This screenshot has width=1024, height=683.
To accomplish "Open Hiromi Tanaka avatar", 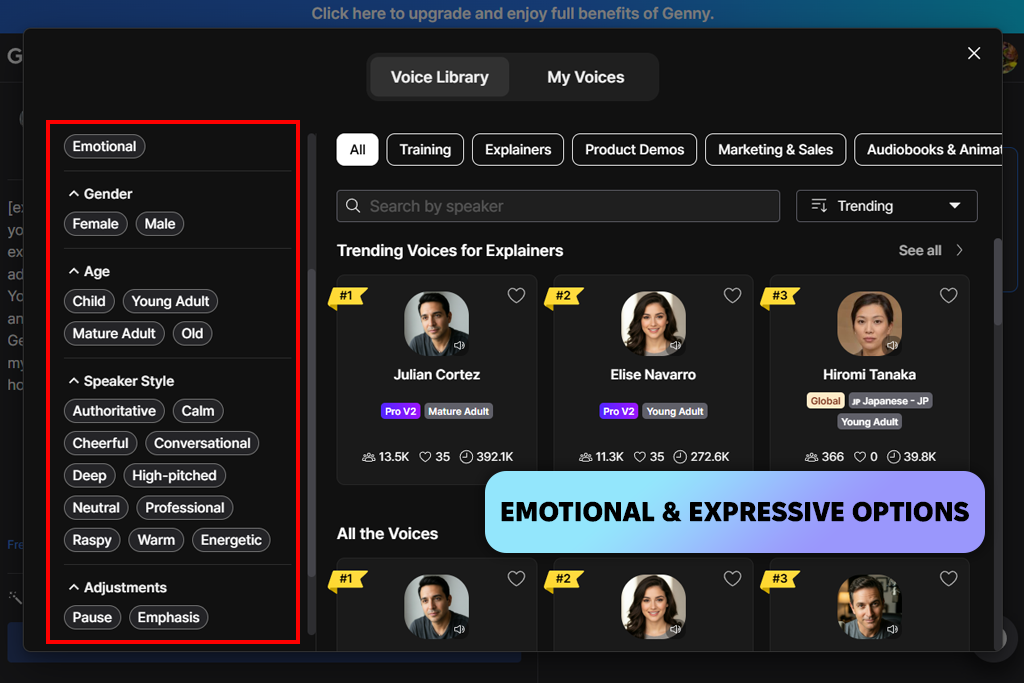I will (x=869, y=323).
